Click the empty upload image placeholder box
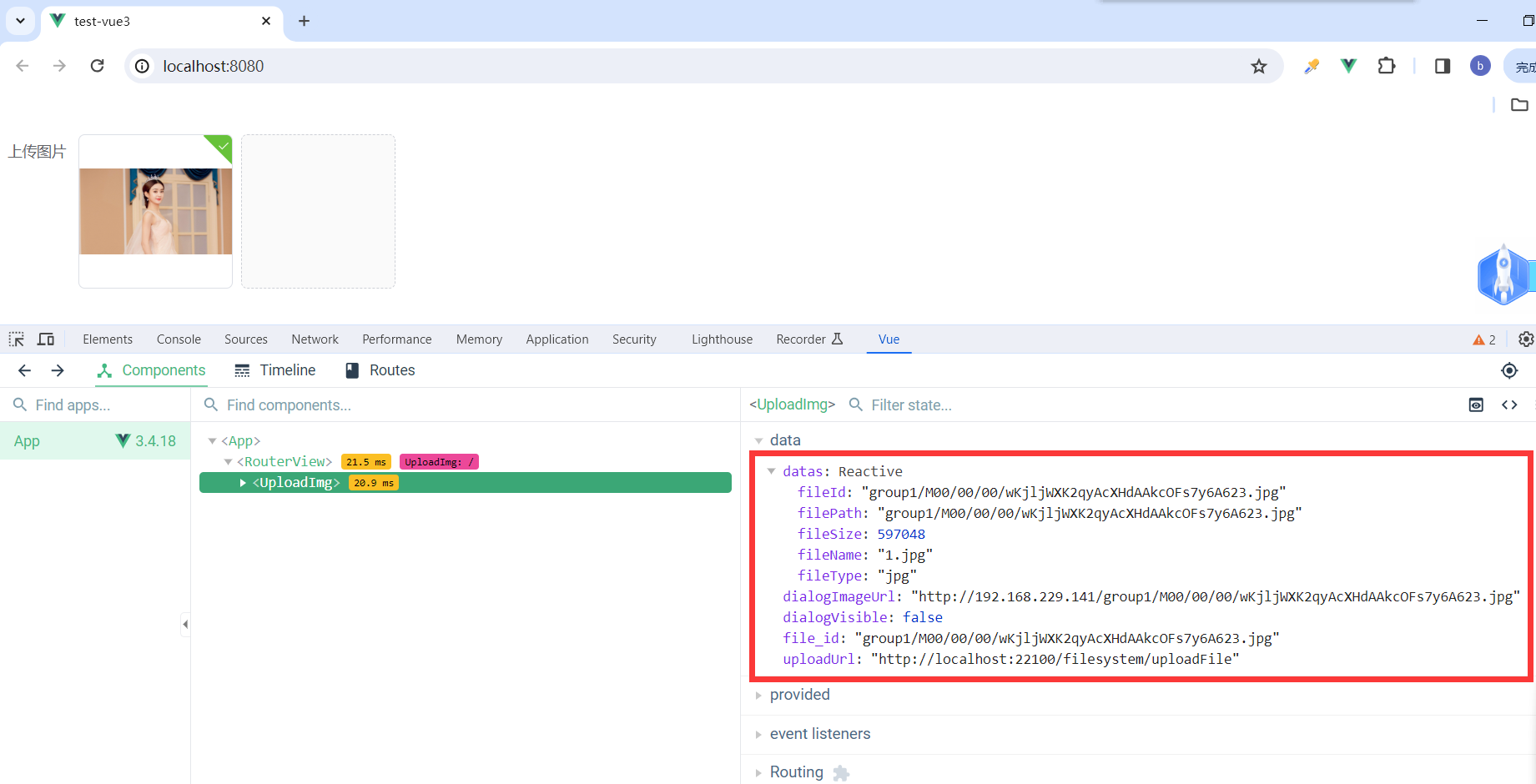This screenshot has height=784, width=1536. point(318,211)
